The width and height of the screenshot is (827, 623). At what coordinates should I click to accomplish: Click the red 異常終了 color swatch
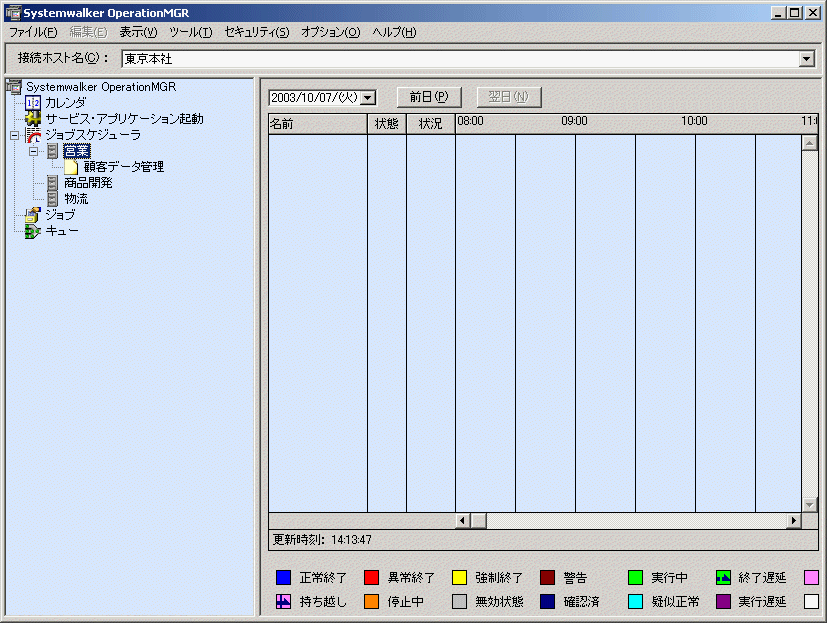click(x=371, y=578)
